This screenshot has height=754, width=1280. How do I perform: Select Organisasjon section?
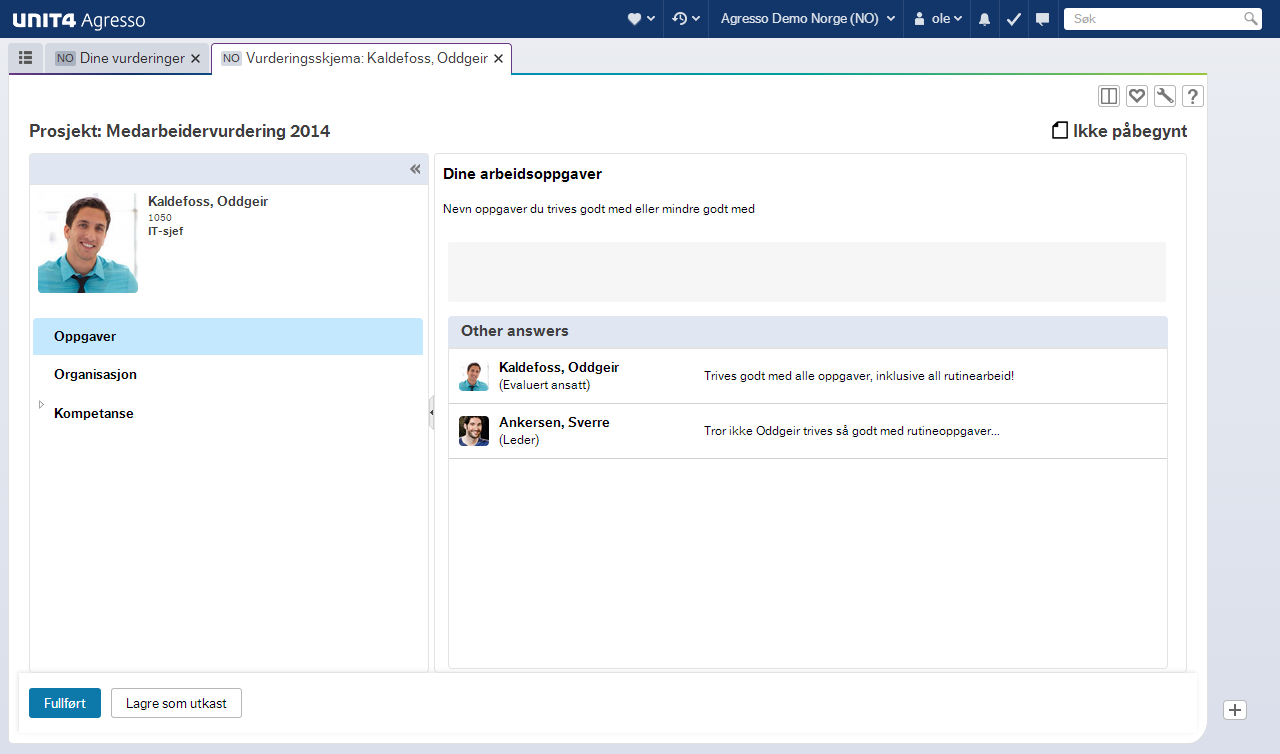tap(228, 375)
